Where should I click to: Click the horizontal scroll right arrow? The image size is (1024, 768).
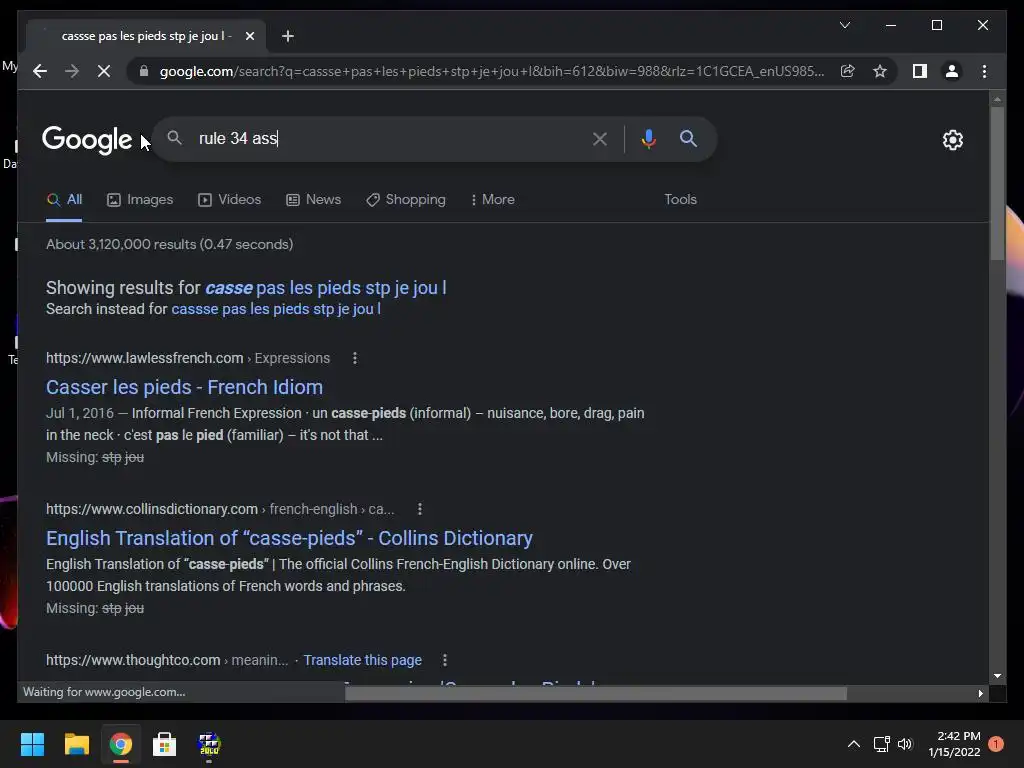pos(980,694)
